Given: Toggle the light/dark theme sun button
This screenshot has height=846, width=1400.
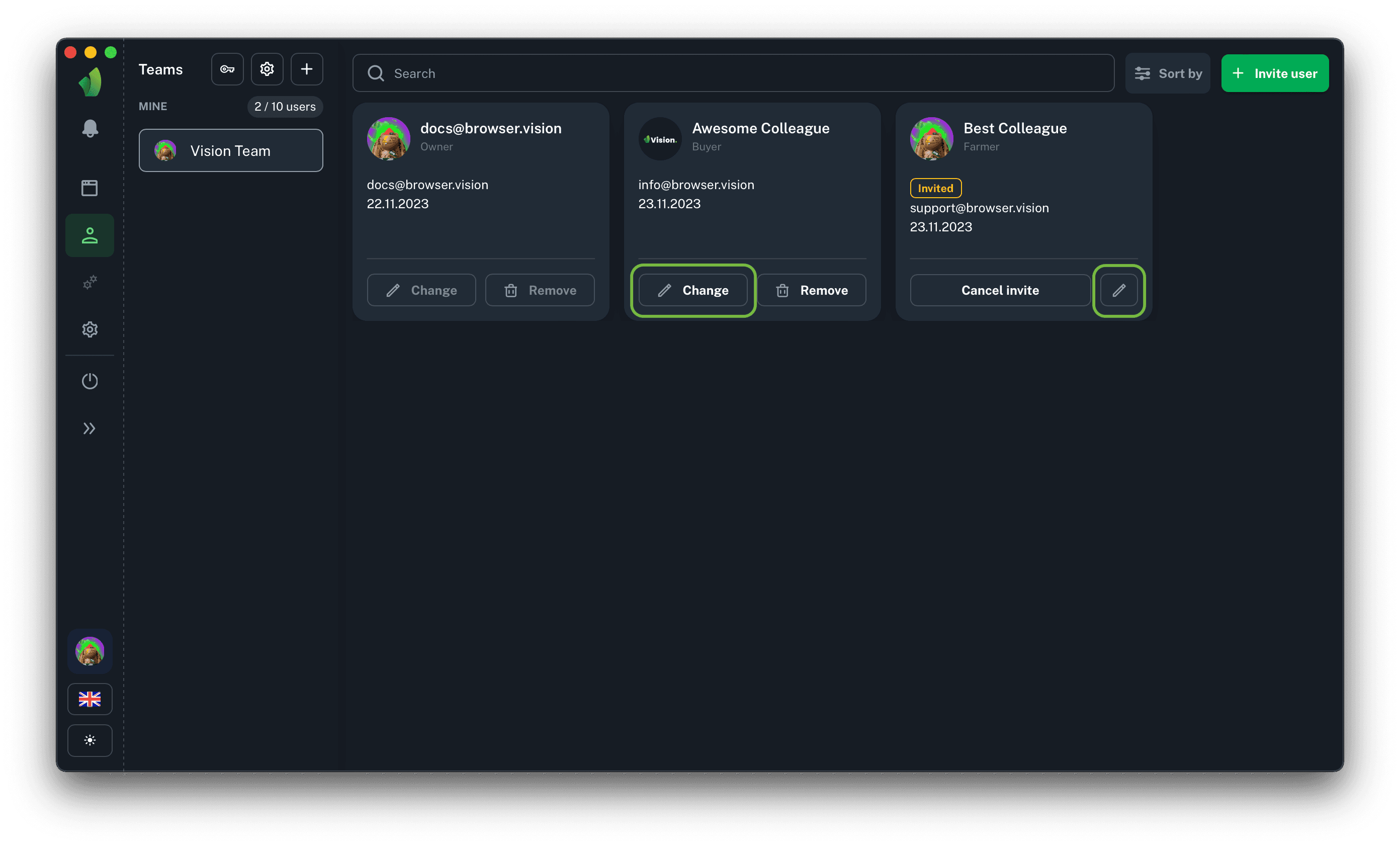Looking at the screenshot, I should (x=90, y=740).
